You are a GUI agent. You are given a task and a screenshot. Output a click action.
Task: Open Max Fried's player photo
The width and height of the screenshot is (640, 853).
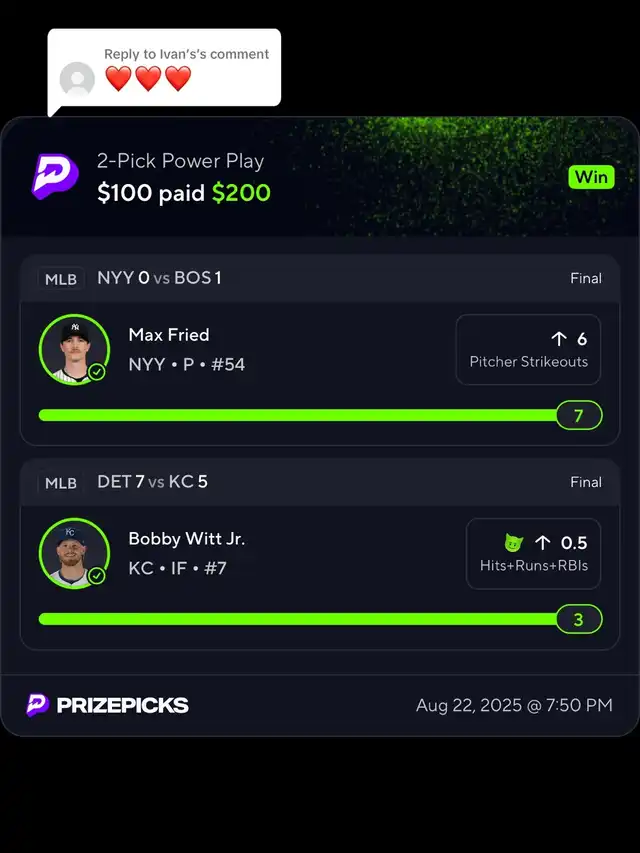[x=73, y=349]
